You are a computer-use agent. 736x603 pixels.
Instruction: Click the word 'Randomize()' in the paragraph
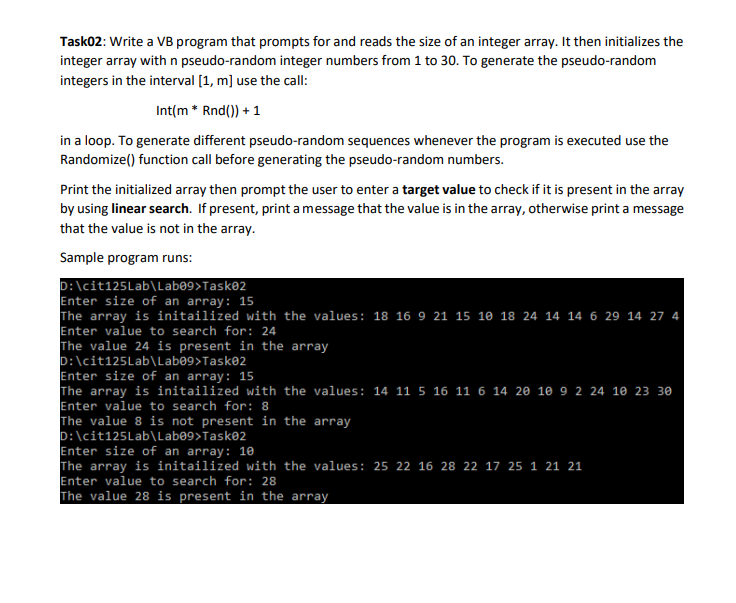(97, 160)
